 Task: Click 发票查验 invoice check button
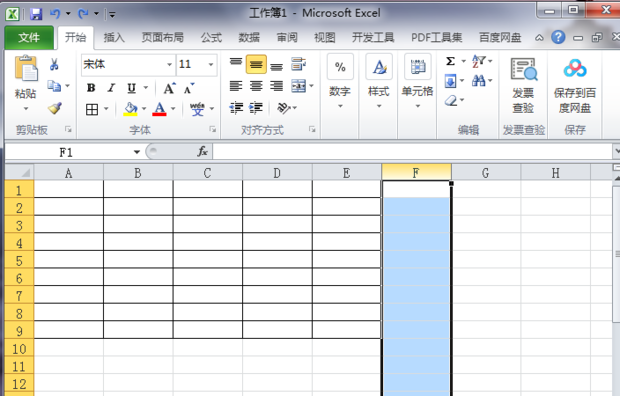(x=524, y=85)
